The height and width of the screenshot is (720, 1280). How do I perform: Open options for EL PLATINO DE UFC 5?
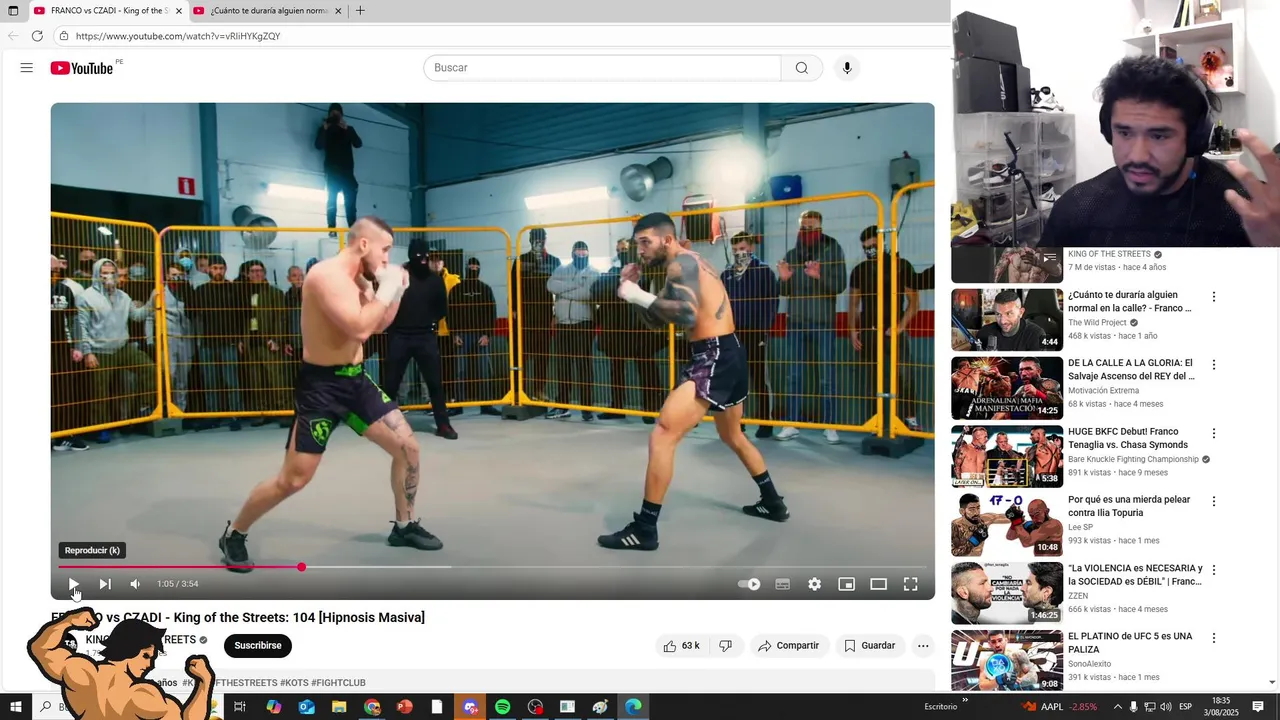point(1214,638)
